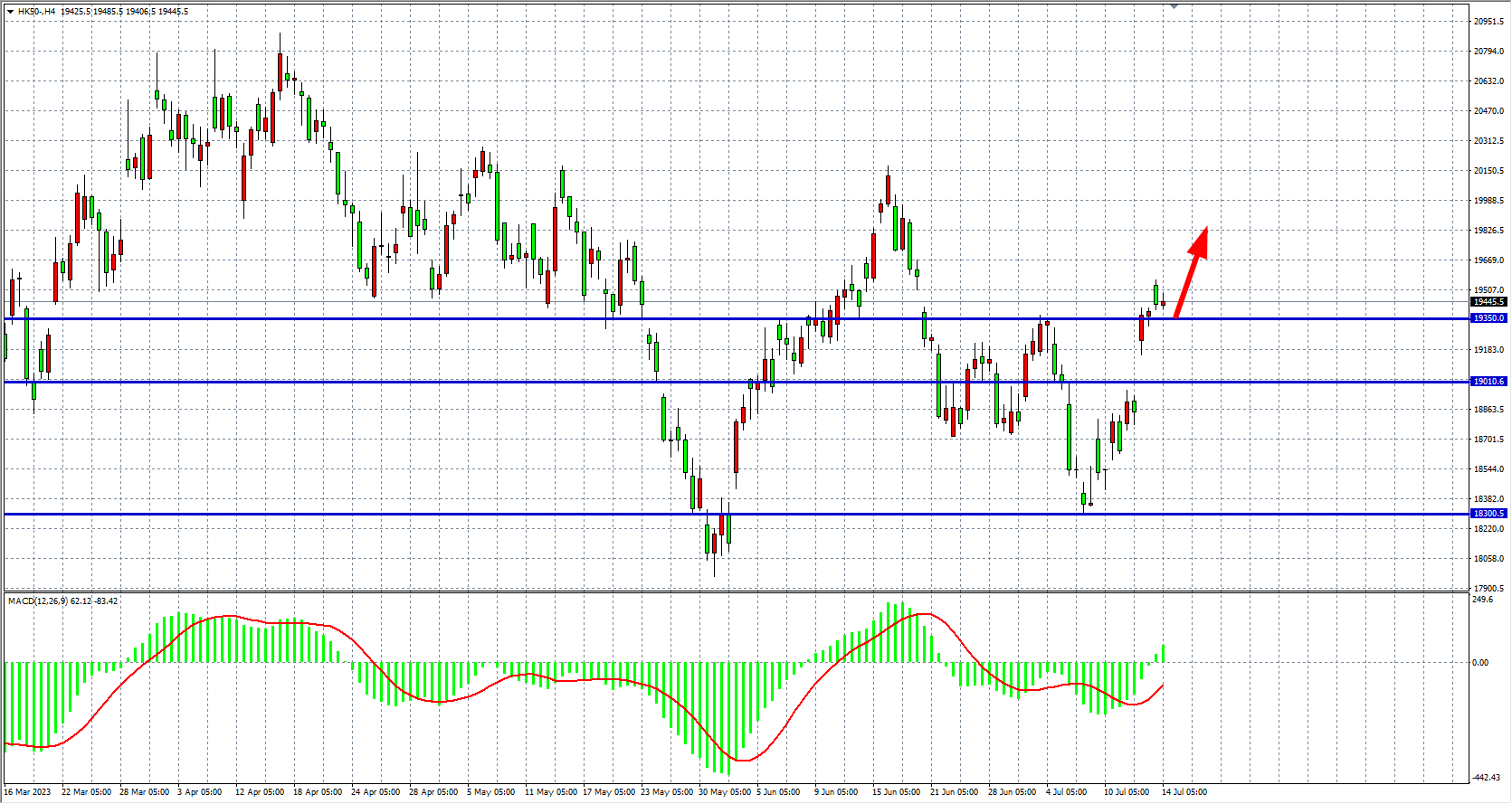The image size is (1512, 804).
Task: Click the MACD(12,26,9) indicator label
Action: tap(37, 601)
